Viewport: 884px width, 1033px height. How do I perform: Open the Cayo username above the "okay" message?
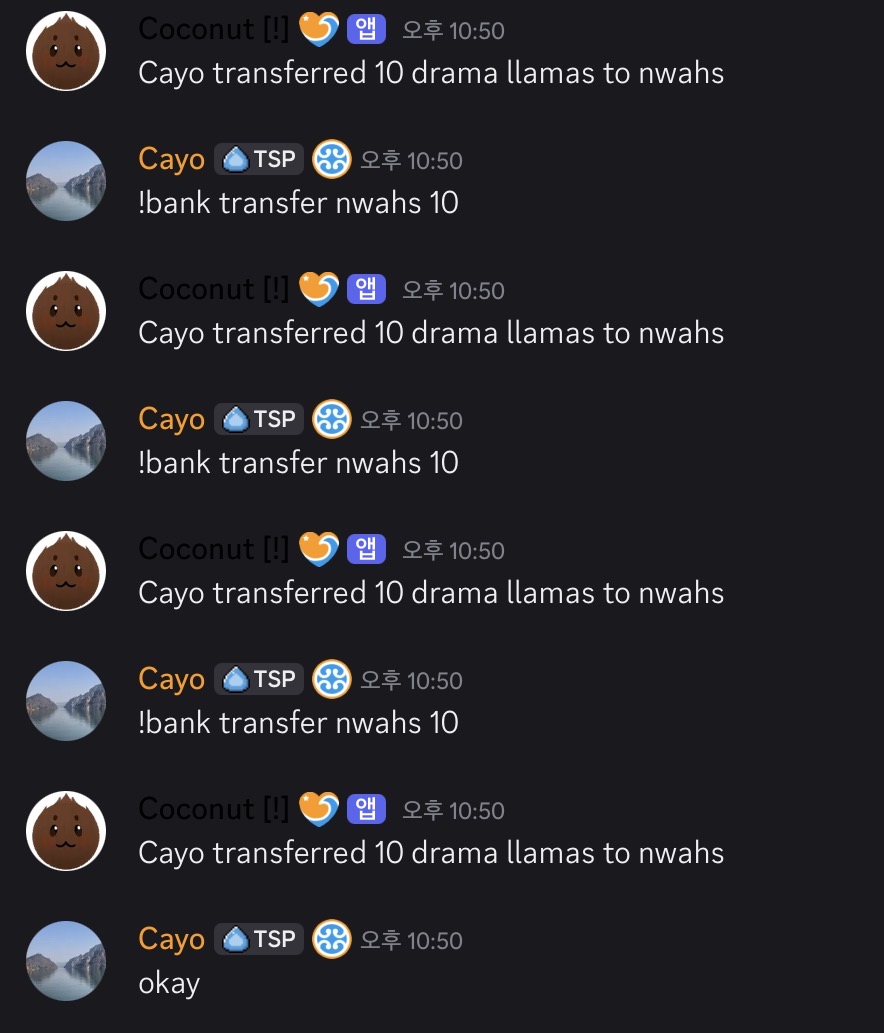click(x=171, y=940)
